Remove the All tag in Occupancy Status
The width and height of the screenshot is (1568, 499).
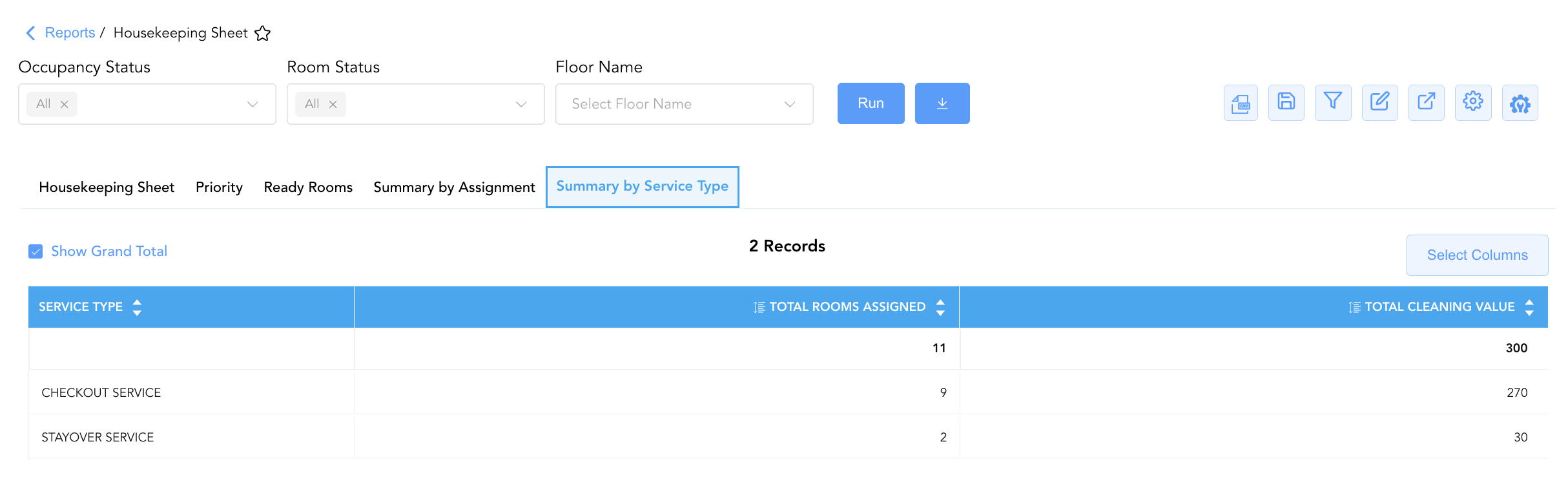(65, 104)
